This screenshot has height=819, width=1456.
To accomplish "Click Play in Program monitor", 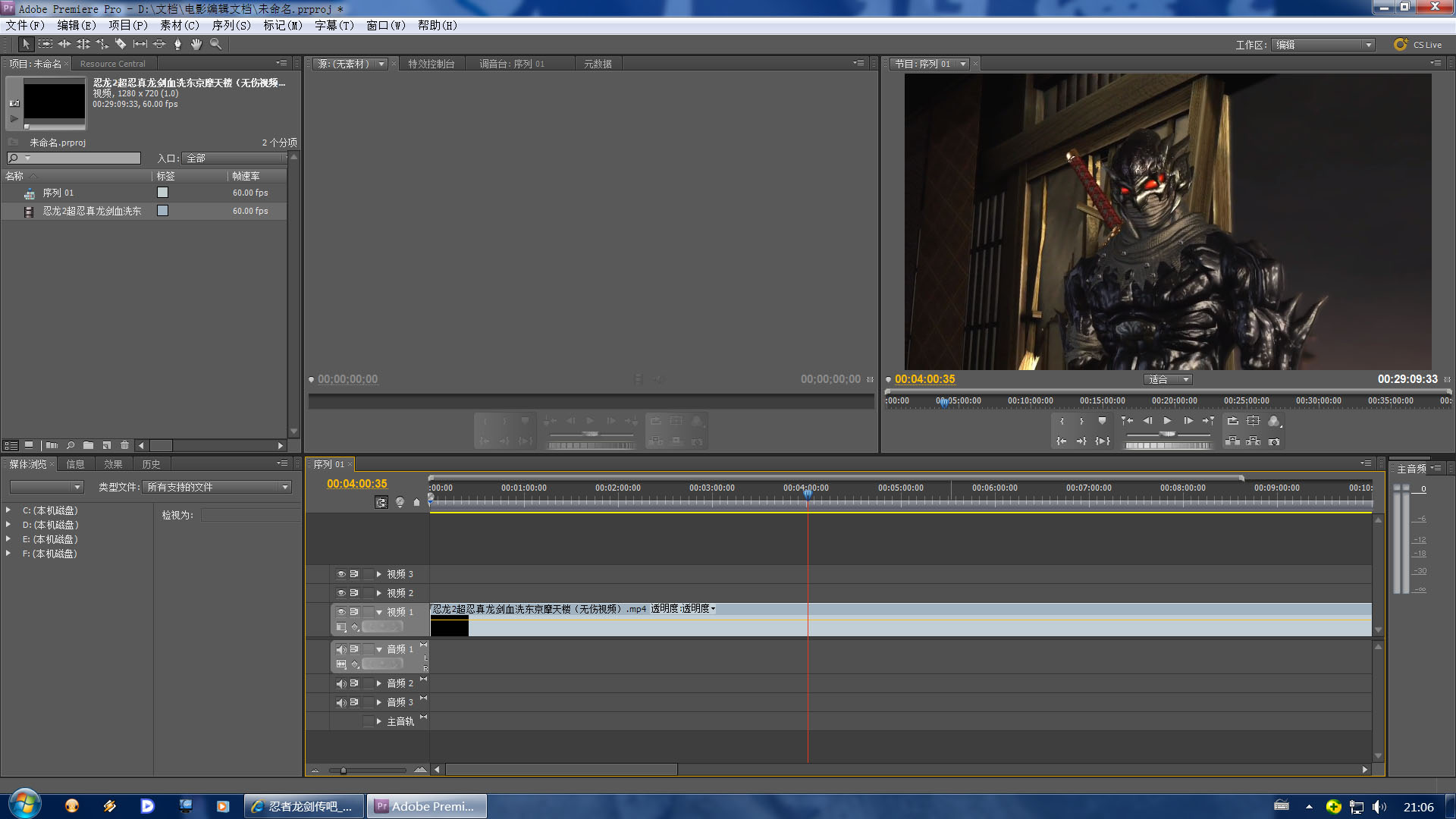I will [x=1168, y=421].
